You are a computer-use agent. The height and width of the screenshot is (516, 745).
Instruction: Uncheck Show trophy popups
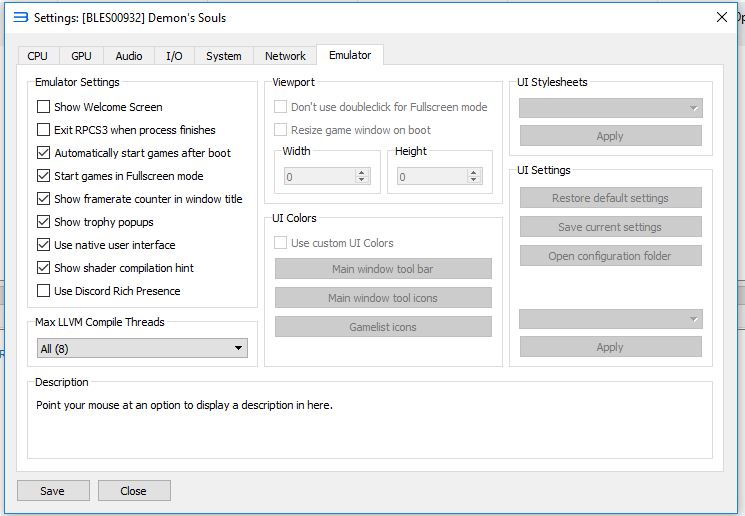(43, 222)
